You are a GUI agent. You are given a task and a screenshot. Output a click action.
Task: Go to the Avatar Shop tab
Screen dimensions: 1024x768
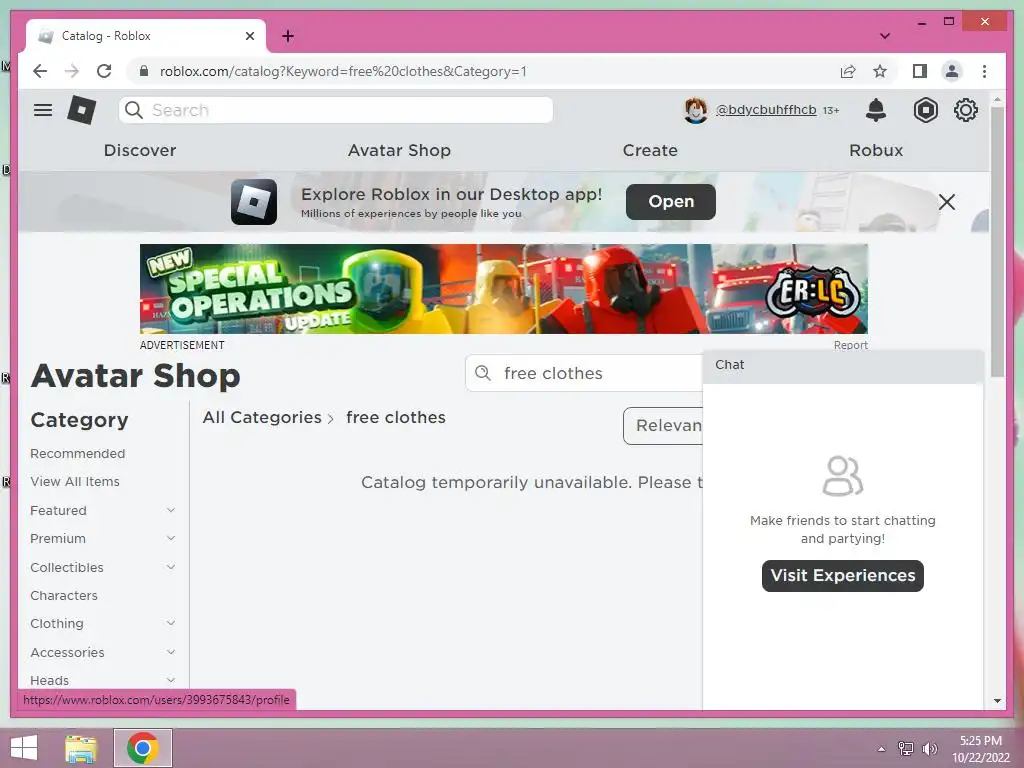[400, 150]
